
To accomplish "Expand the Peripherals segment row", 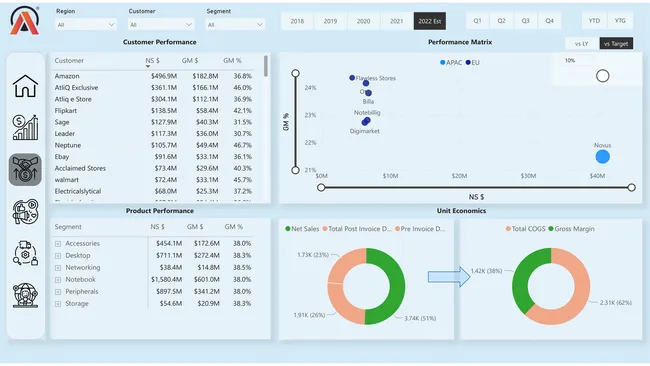I will [x=58, y=292].
